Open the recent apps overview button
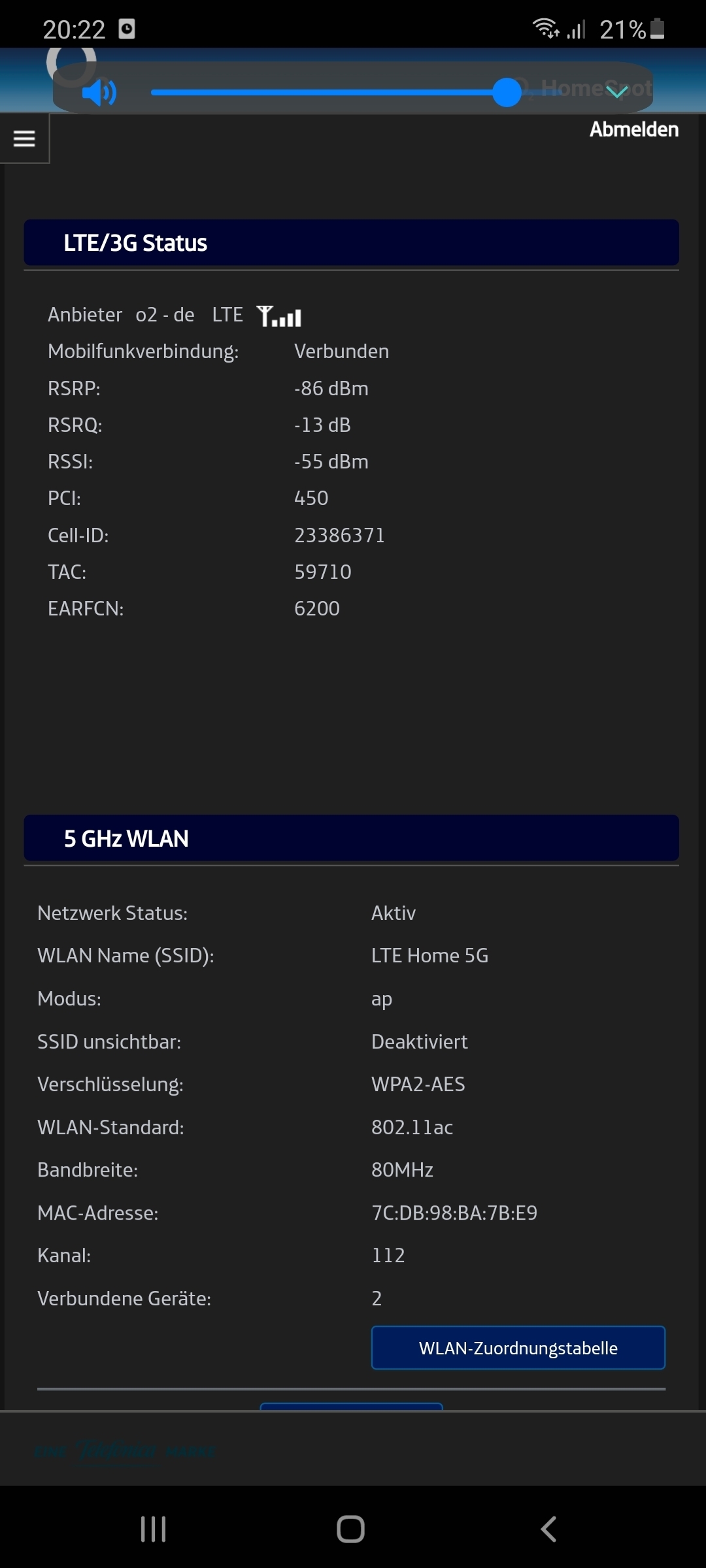 [153, 1529]
